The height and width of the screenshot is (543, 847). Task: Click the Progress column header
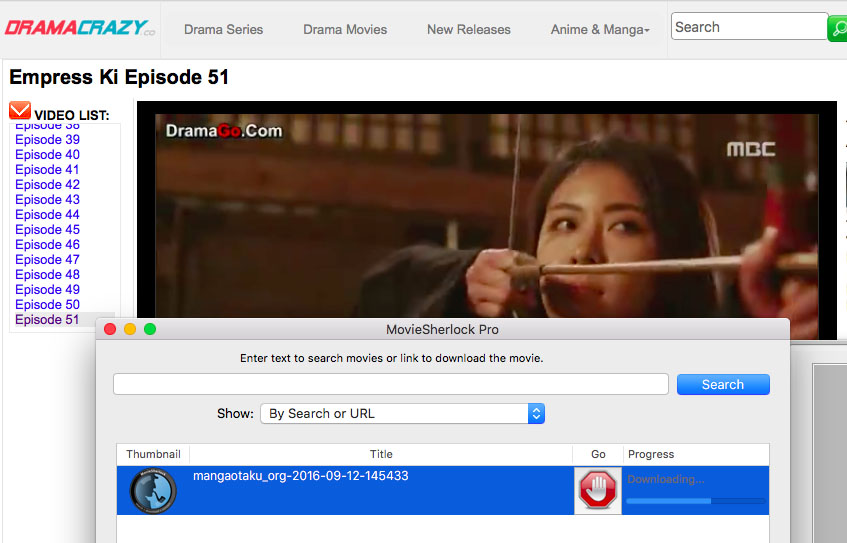[696, 454]
